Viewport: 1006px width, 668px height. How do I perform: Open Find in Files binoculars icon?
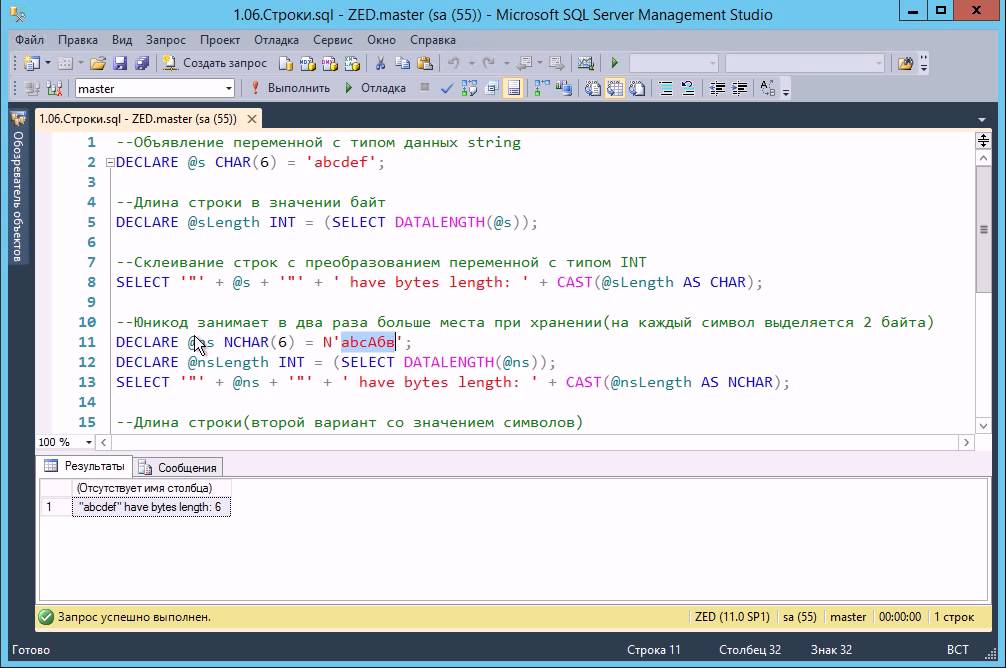[905, 63]
